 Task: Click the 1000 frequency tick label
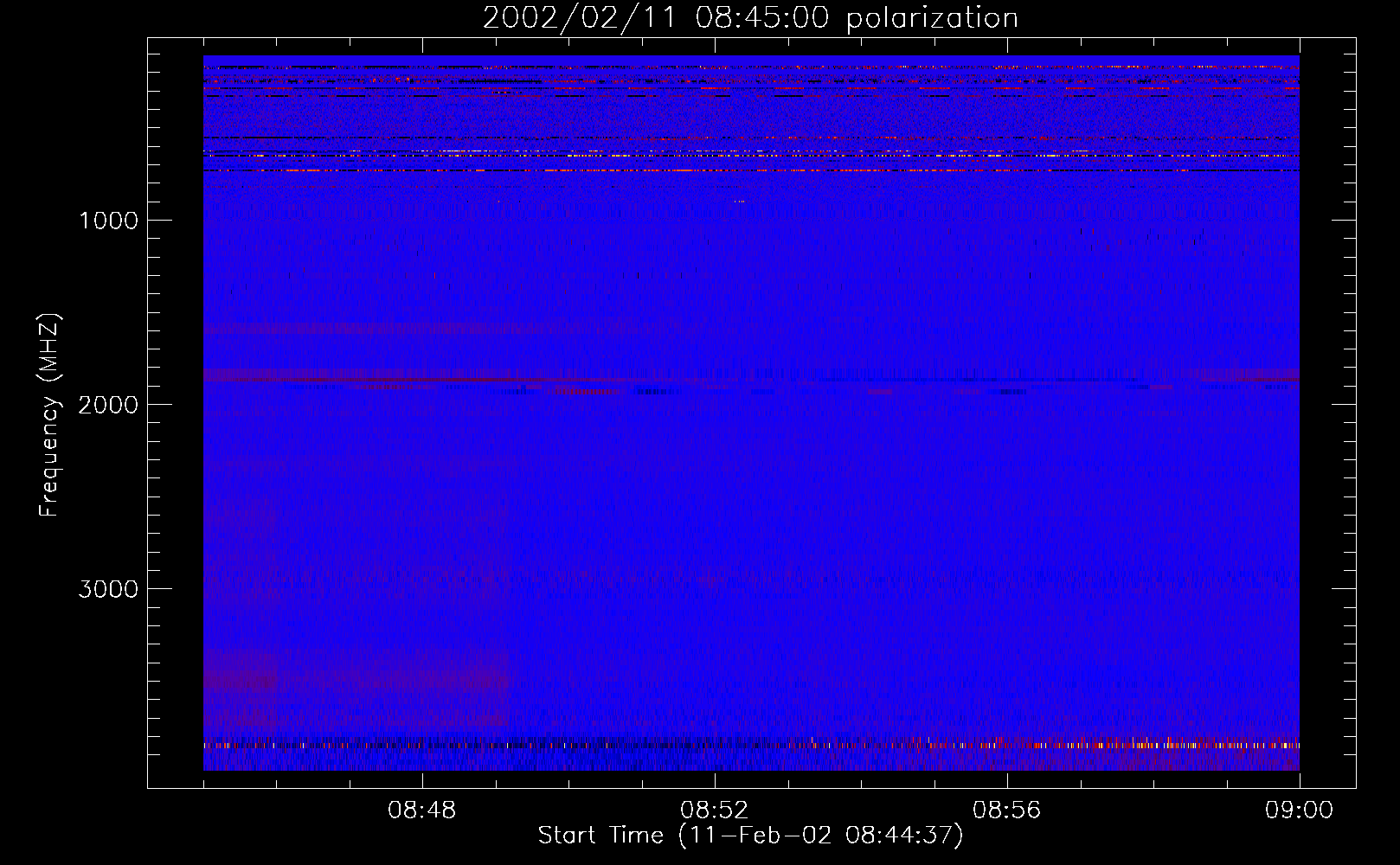coord(108,221)
